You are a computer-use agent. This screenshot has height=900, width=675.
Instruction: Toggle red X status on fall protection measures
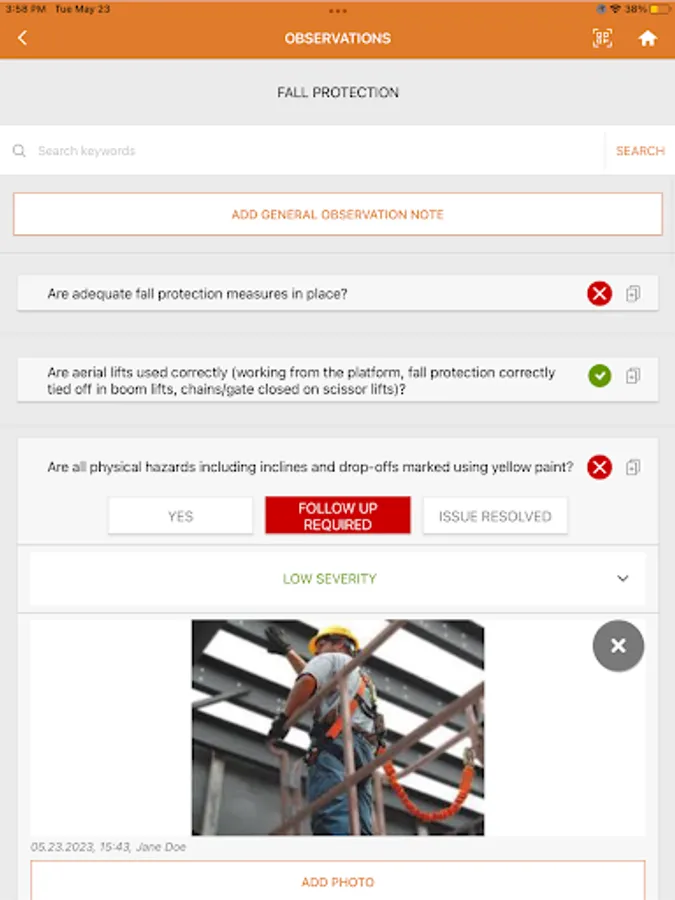(599, 294)
